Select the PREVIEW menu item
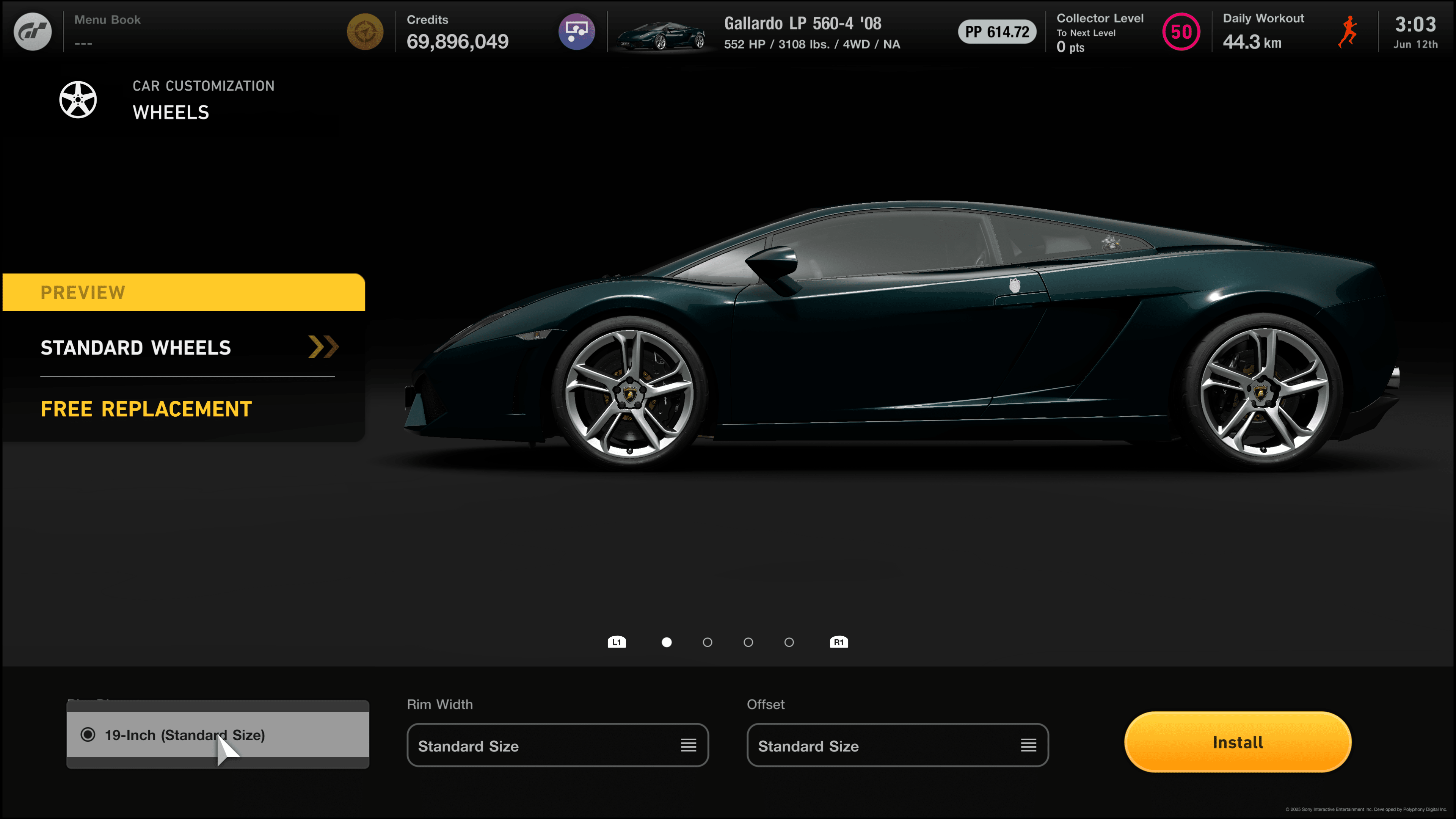Viewport: 1456px width, 819px height. (184, 292)
